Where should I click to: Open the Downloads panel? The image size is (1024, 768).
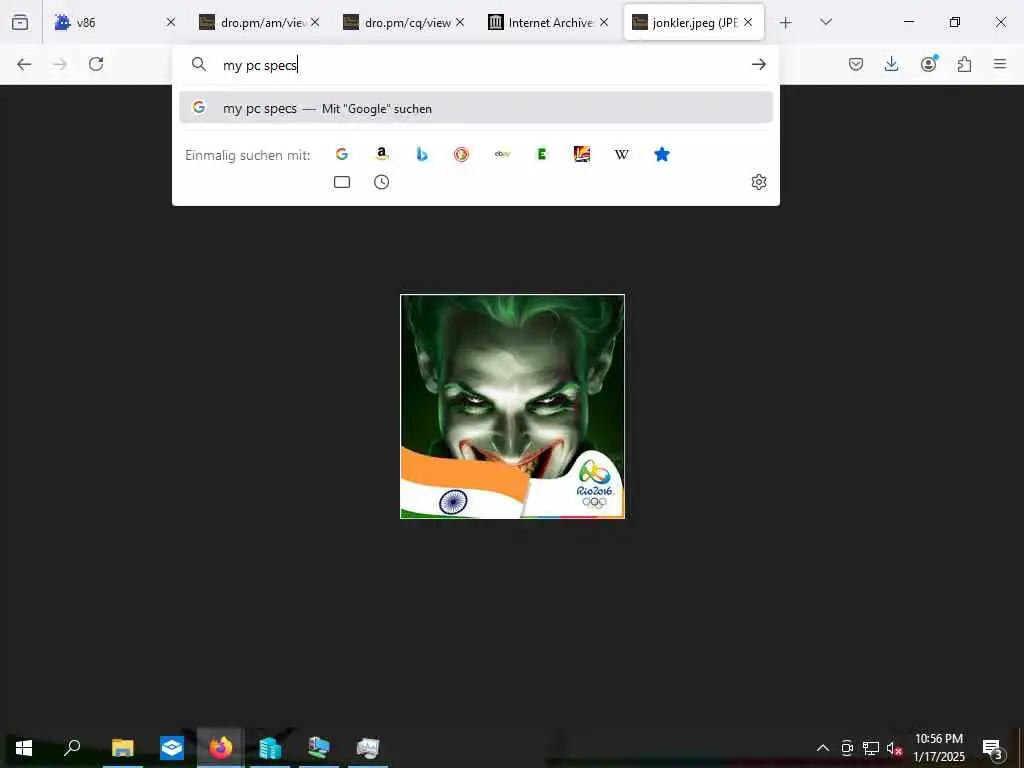click(891, 64)
